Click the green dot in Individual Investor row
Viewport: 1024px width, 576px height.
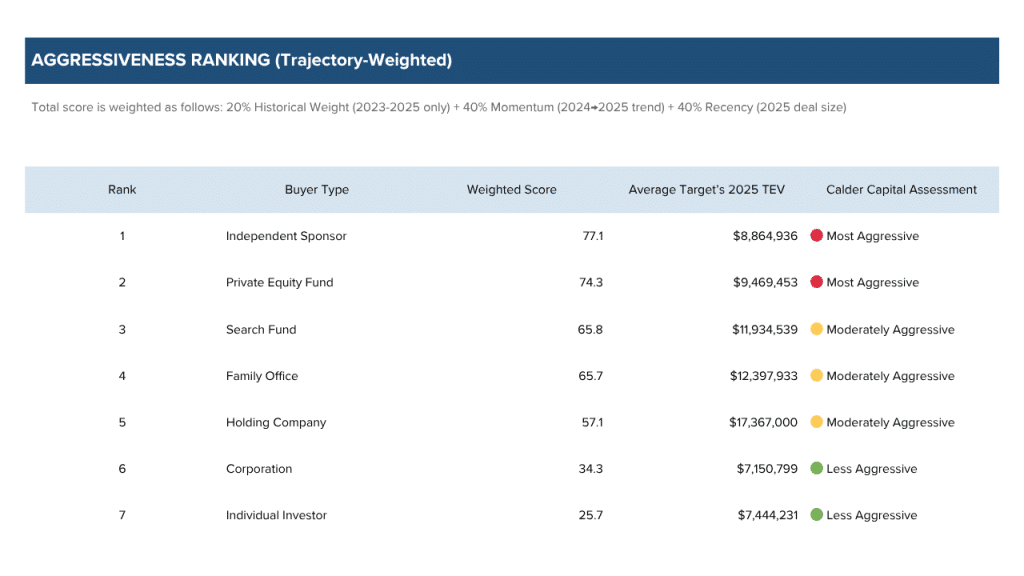click(x=816, y=515)
